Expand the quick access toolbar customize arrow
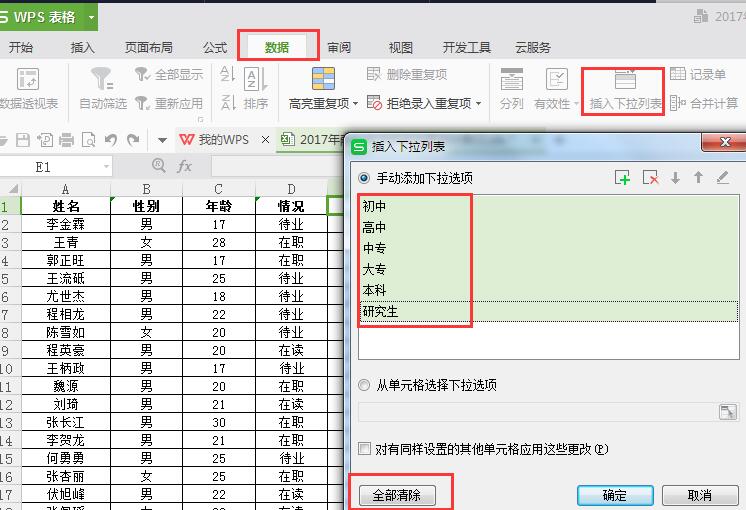The height and width of the screenshot is (510, 746). pyautogui.click(x=162, y=140)
